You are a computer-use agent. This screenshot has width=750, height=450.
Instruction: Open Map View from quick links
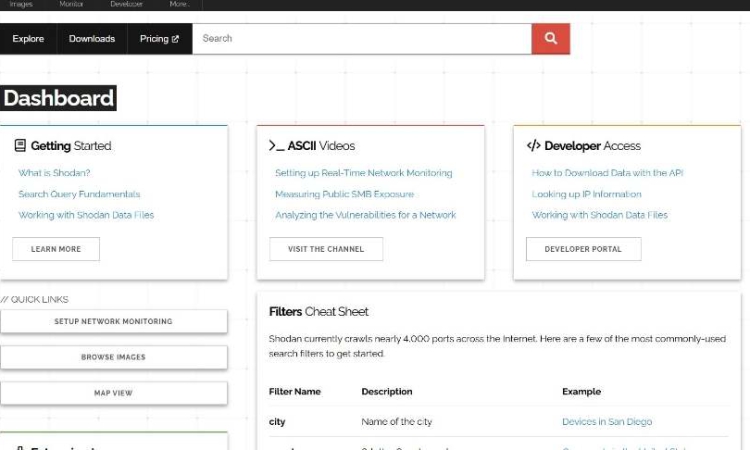(113, 393)
